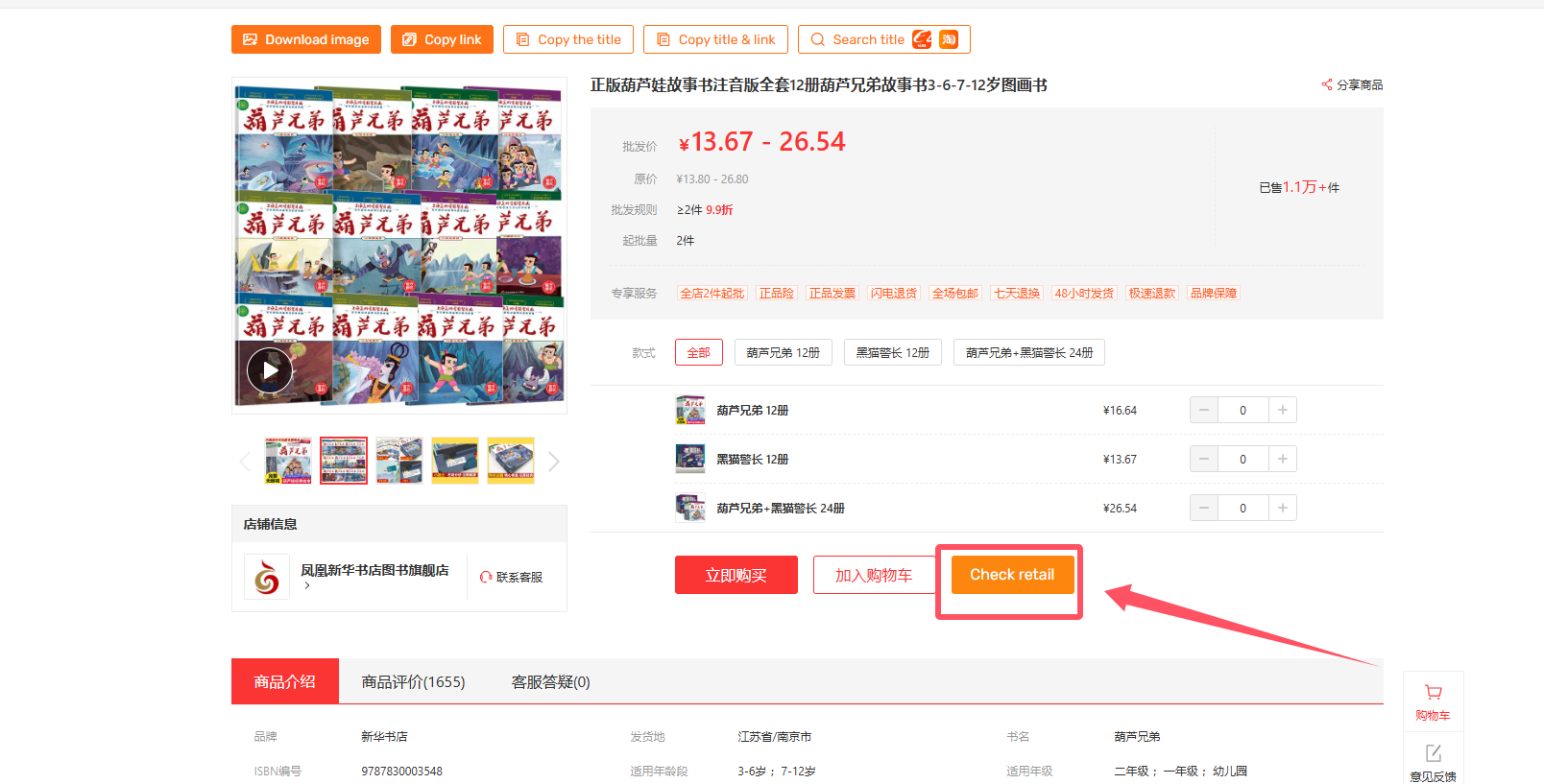Select the 葫芦兄弟 12册 style option

pyautogui.click(x=784, y=352)
